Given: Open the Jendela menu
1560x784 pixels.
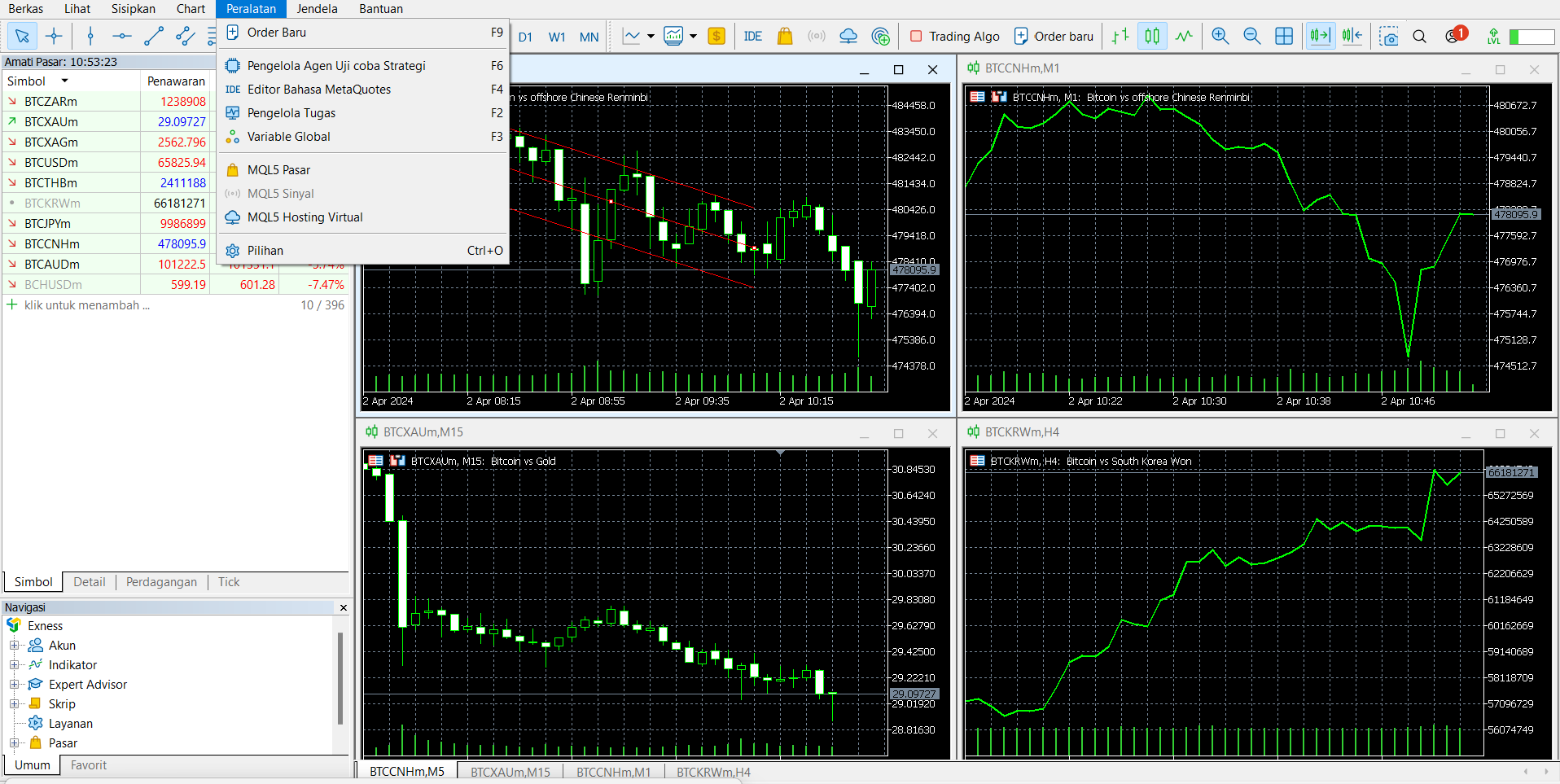Looking at the screenshot, I should pos(316,9).
